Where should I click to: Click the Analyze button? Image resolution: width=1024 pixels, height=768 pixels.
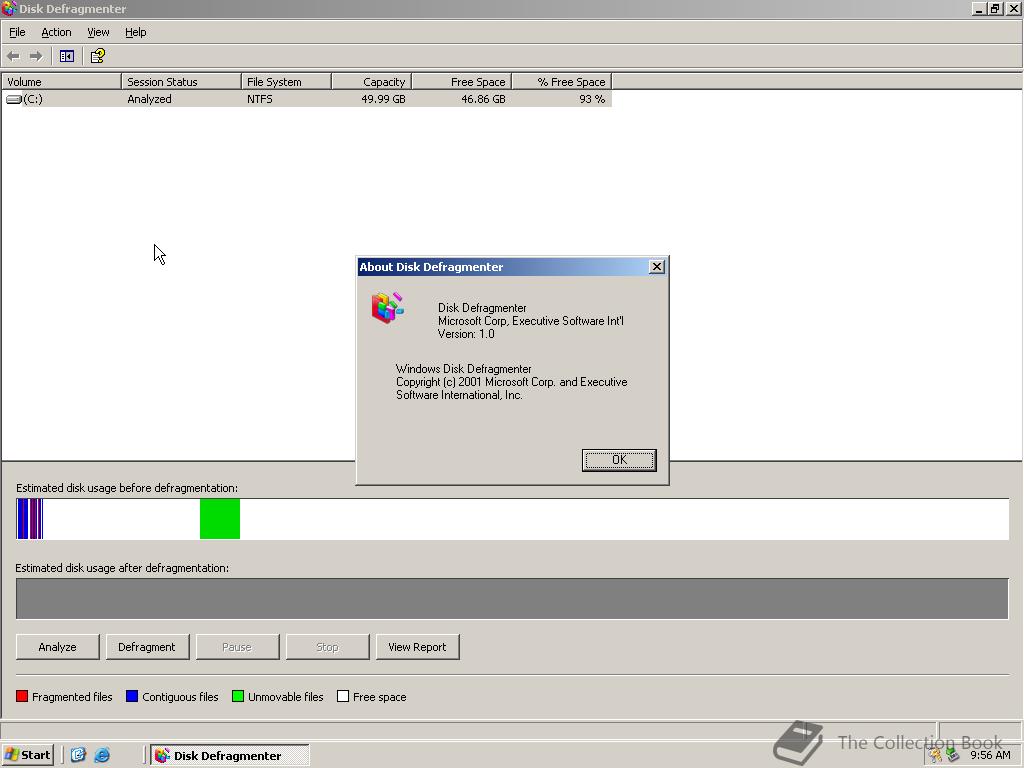pyautogui.click(x=57, y=647)
